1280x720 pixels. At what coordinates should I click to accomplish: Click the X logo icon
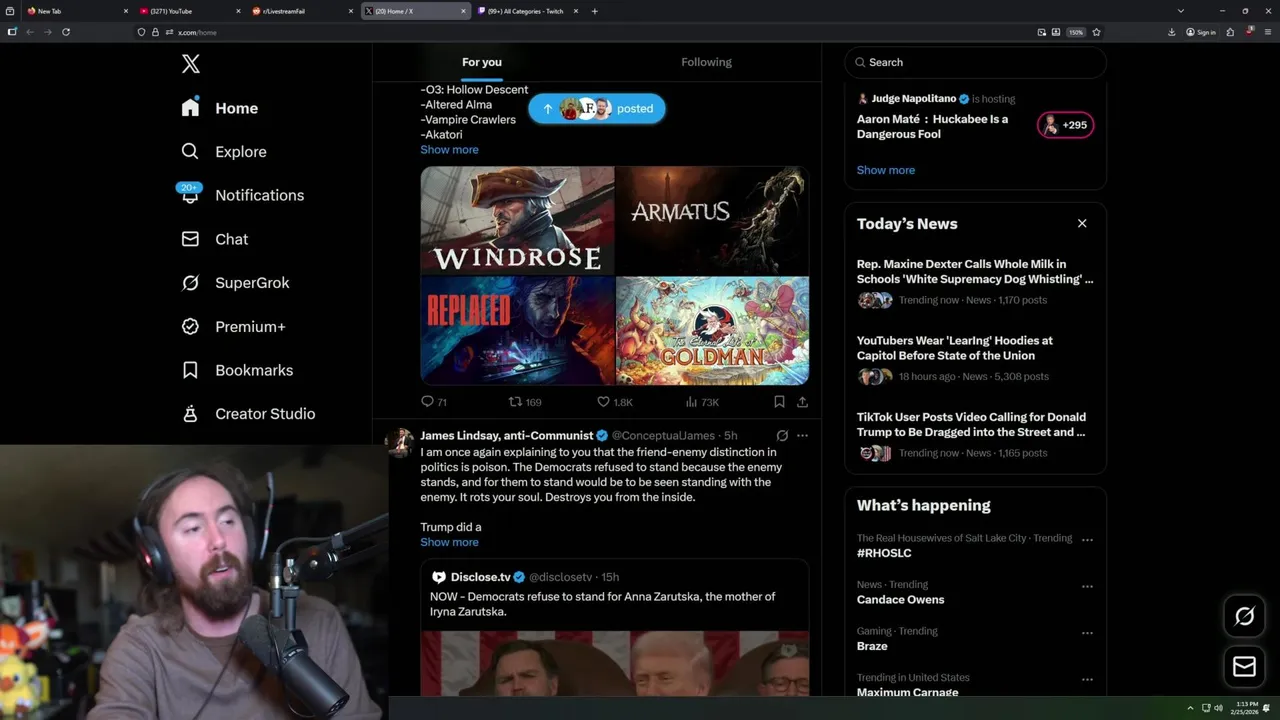(191, 64)
